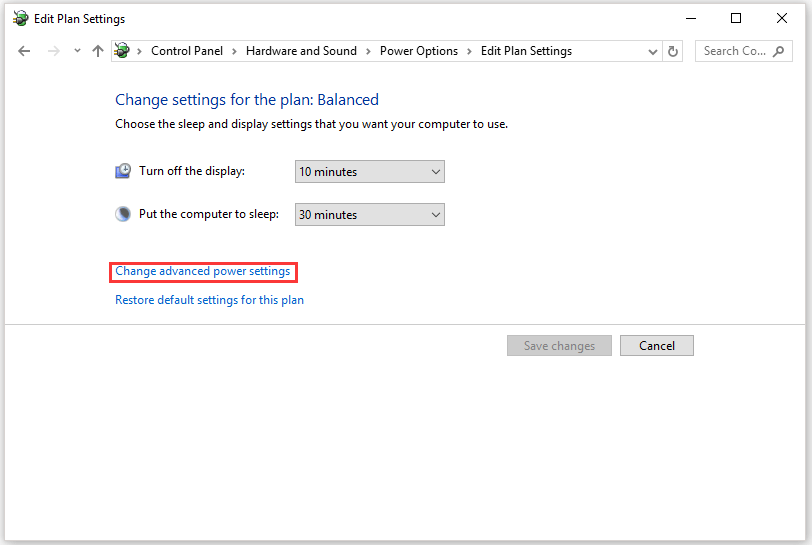Click the Back navigation arrow
The width and height of the screenshot is (812, 545).
tap(24, 51)
